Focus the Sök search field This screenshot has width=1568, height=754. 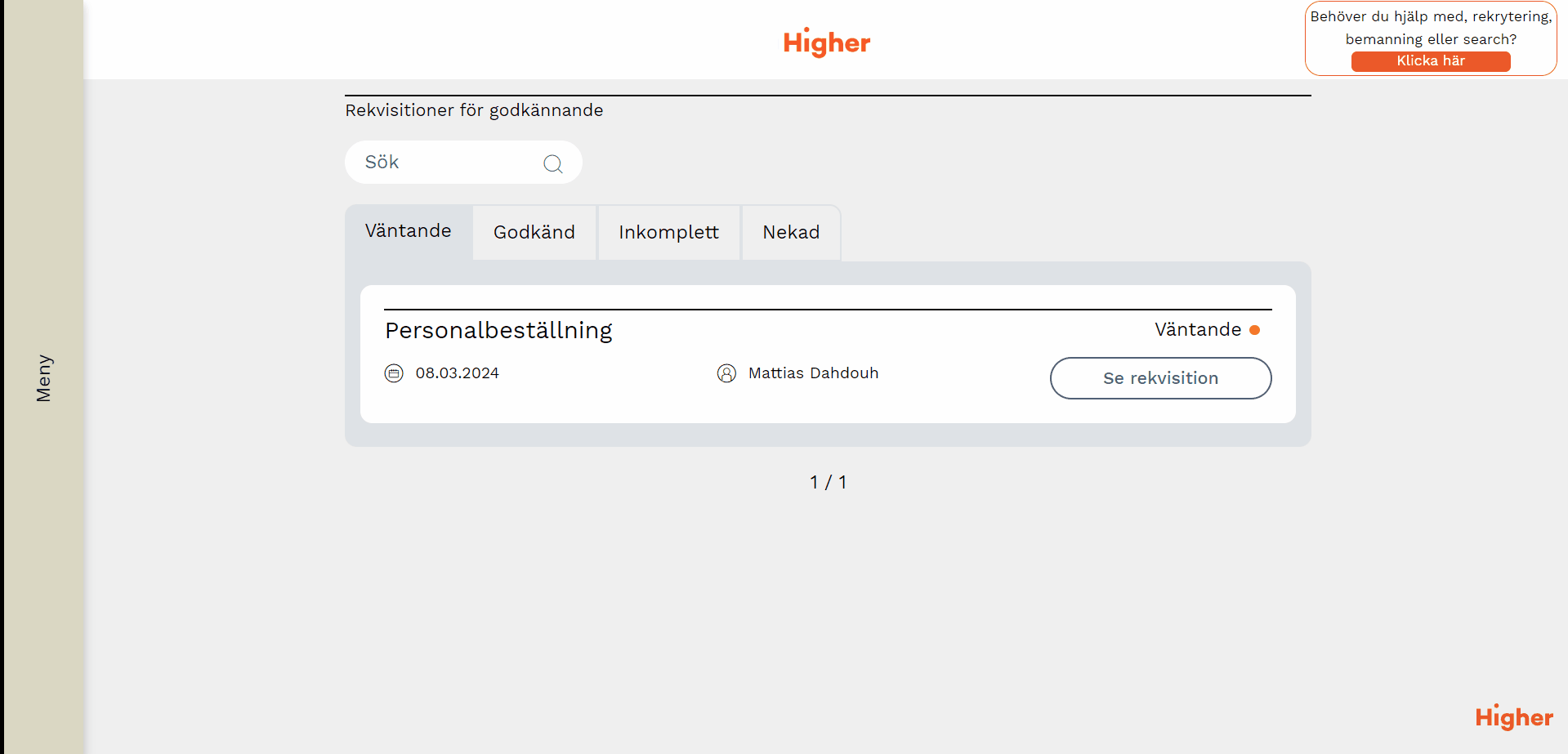tap(445, 163)
